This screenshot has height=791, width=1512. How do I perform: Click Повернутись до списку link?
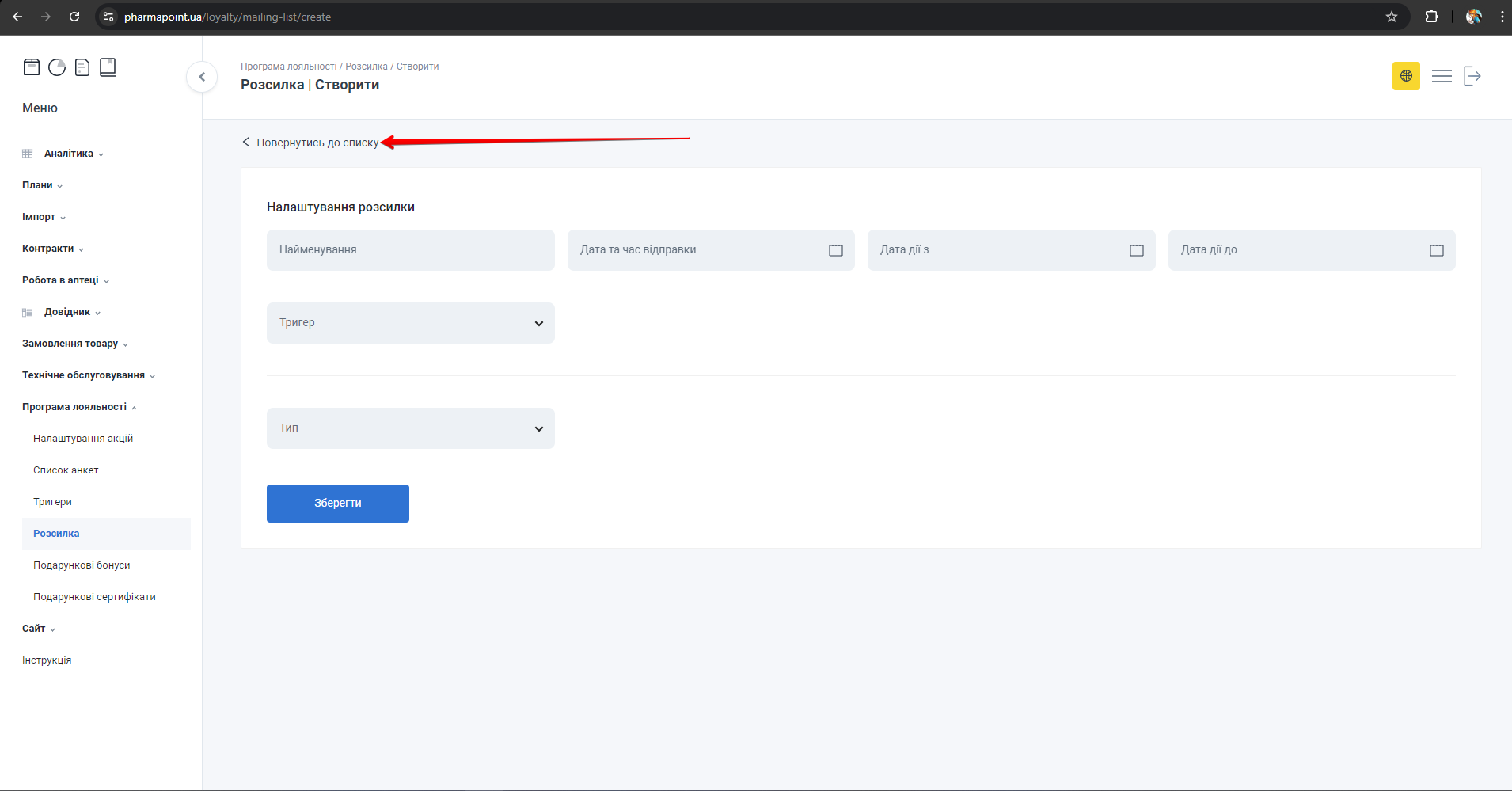(317, 143)
